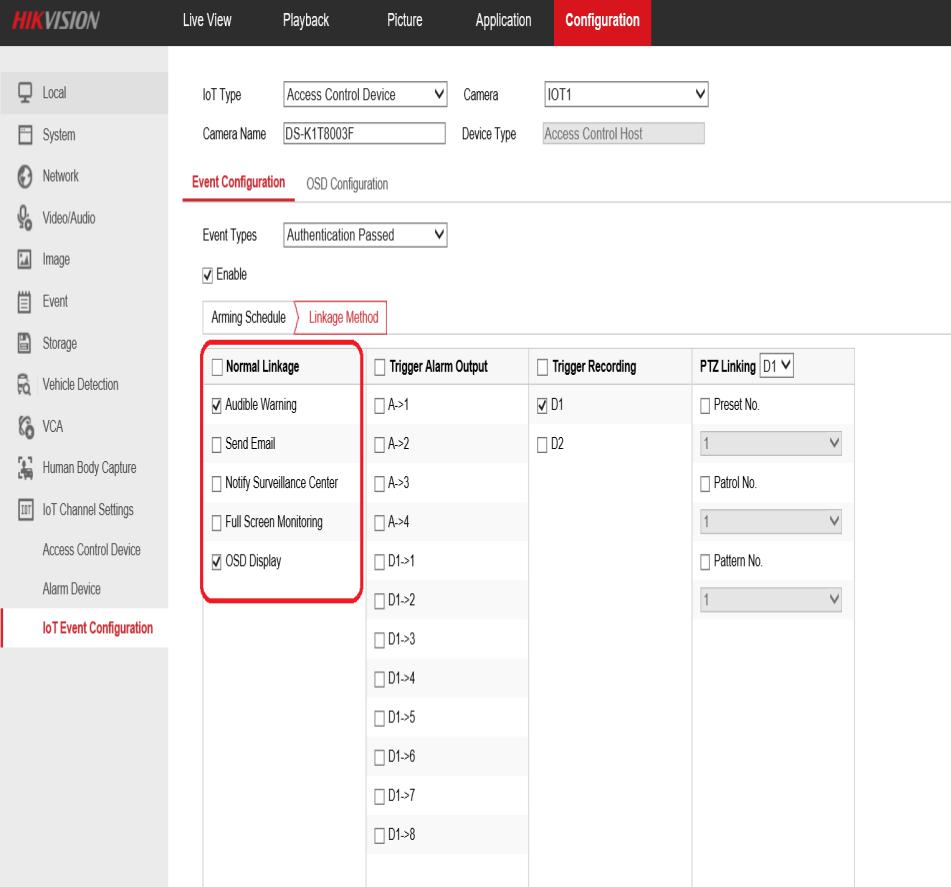Open the OSD Configuration tab
951x887 pixels.
coord(346,184)
